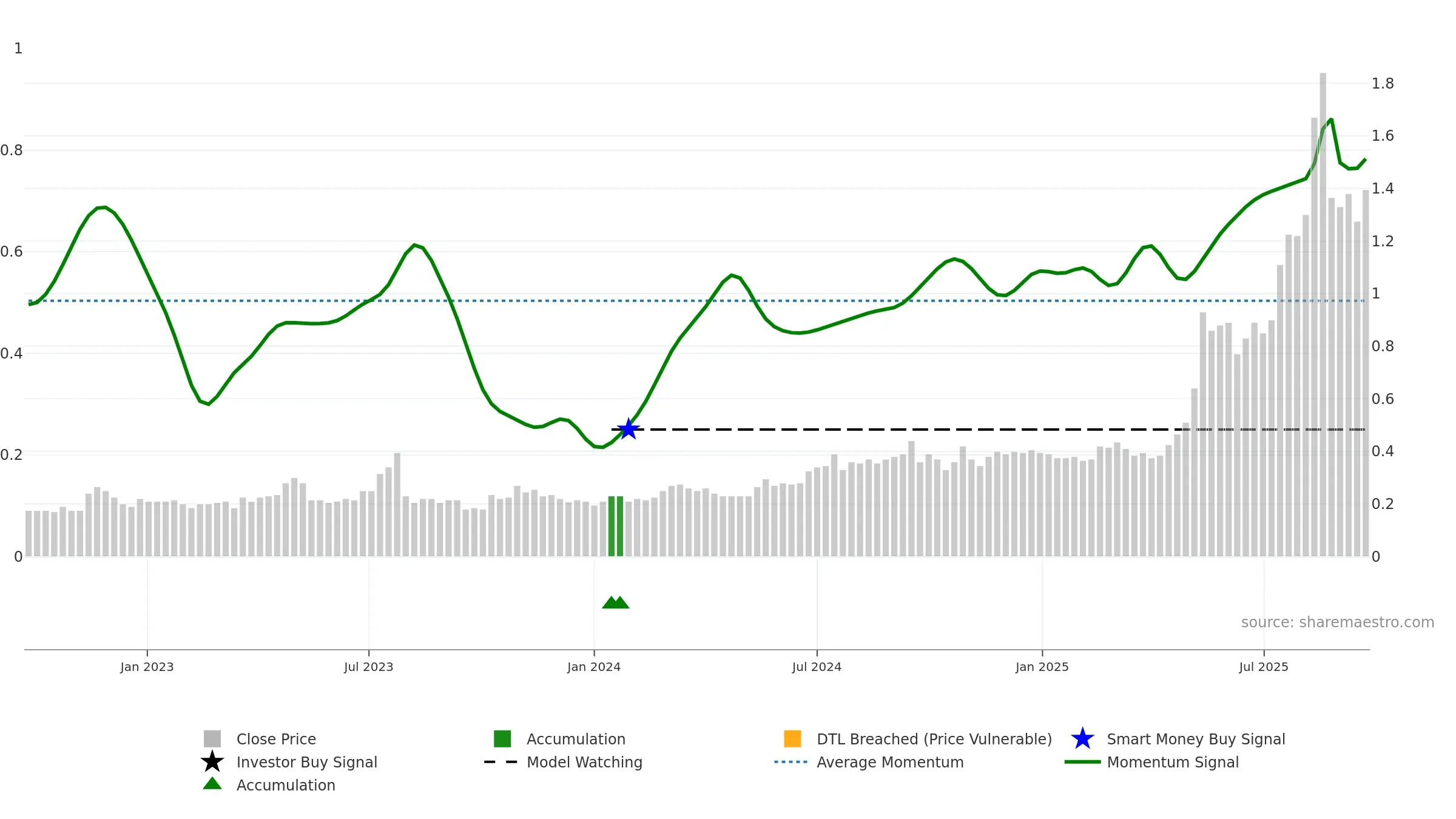Click the right axis '1.8' value
Image resolution: width=1456 pixels, height=819 pixels.
click(x=1383, y=83)
